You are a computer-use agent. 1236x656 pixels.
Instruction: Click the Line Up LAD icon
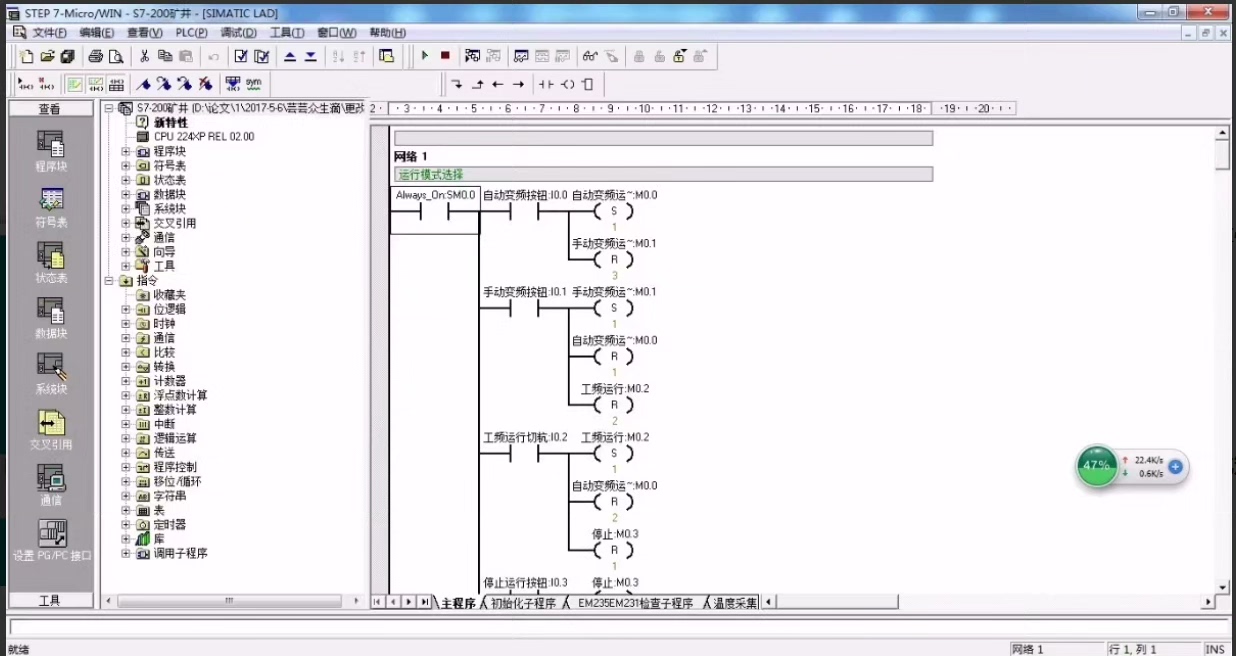click(x=477, y=84)
